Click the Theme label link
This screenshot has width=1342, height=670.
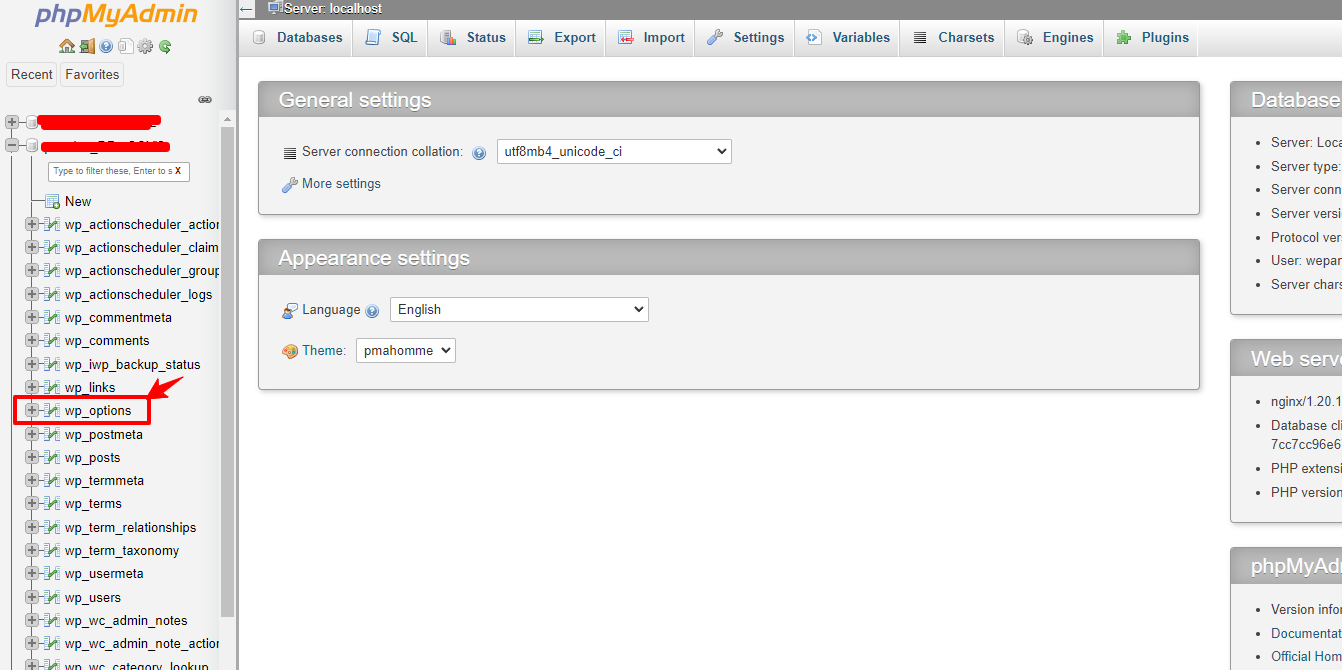324,351
